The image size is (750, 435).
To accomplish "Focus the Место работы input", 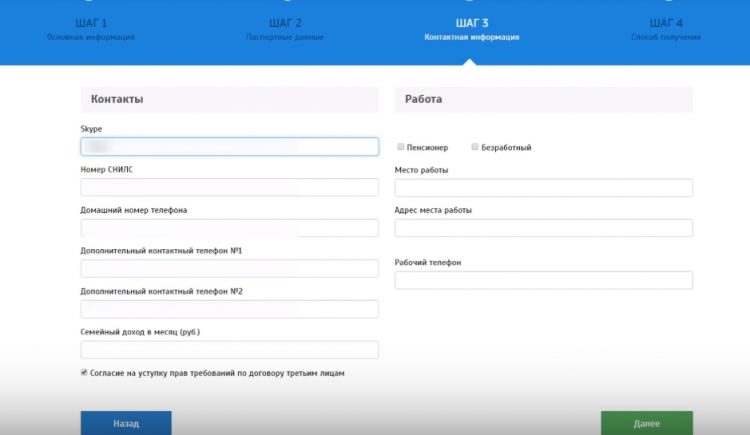I will click(x=543, y=188).
